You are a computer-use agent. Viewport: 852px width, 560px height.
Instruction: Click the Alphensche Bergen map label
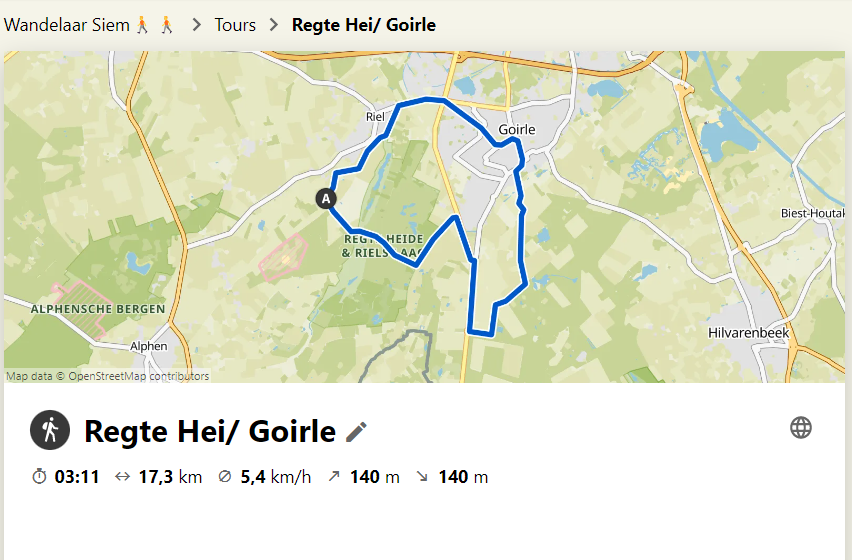coord(98,309)
